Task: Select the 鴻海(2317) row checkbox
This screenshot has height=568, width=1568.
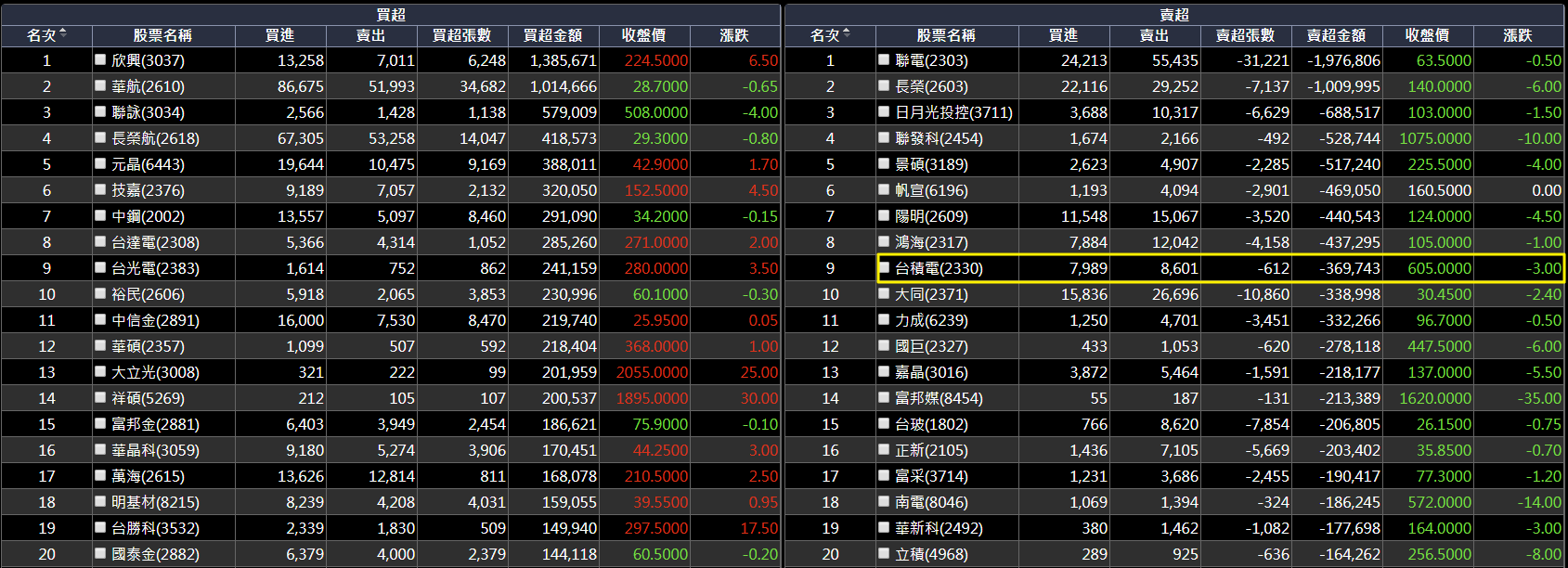Action: click(884, 241)
